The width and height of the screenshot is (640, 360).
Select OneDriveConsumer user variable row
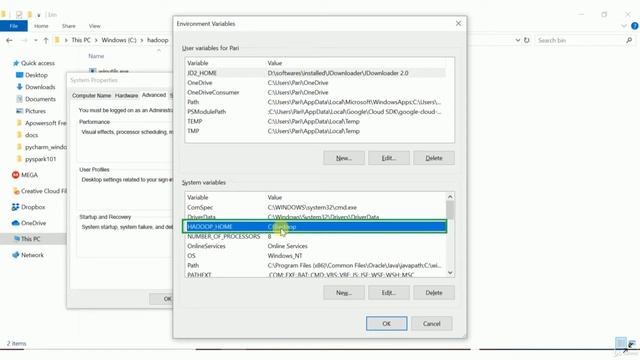point(315,93)
